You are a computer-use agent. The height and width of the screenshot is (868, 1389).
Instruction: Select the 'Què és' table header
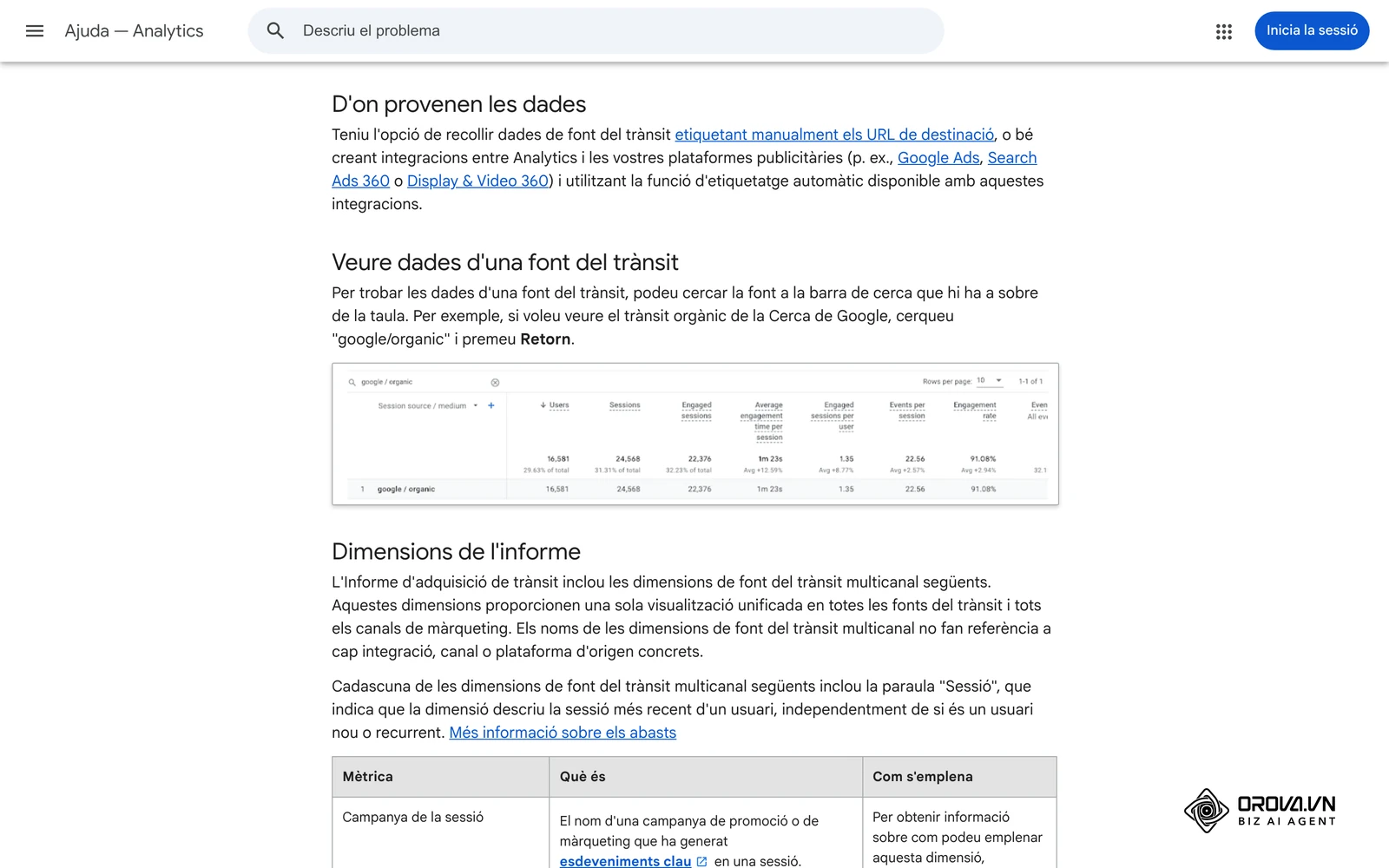705,777
